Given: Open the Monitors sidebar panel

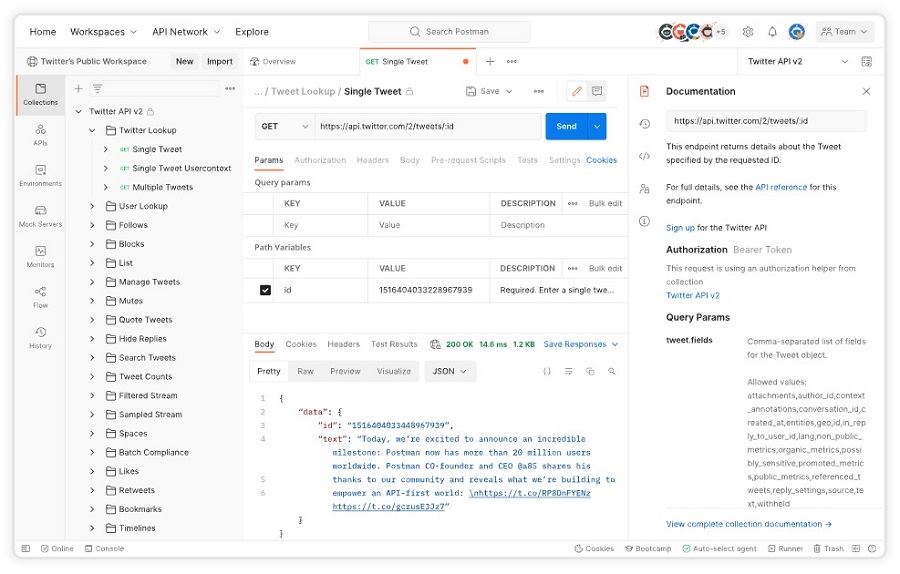Looking at the screenshot, I should click(x=40, y=256).
